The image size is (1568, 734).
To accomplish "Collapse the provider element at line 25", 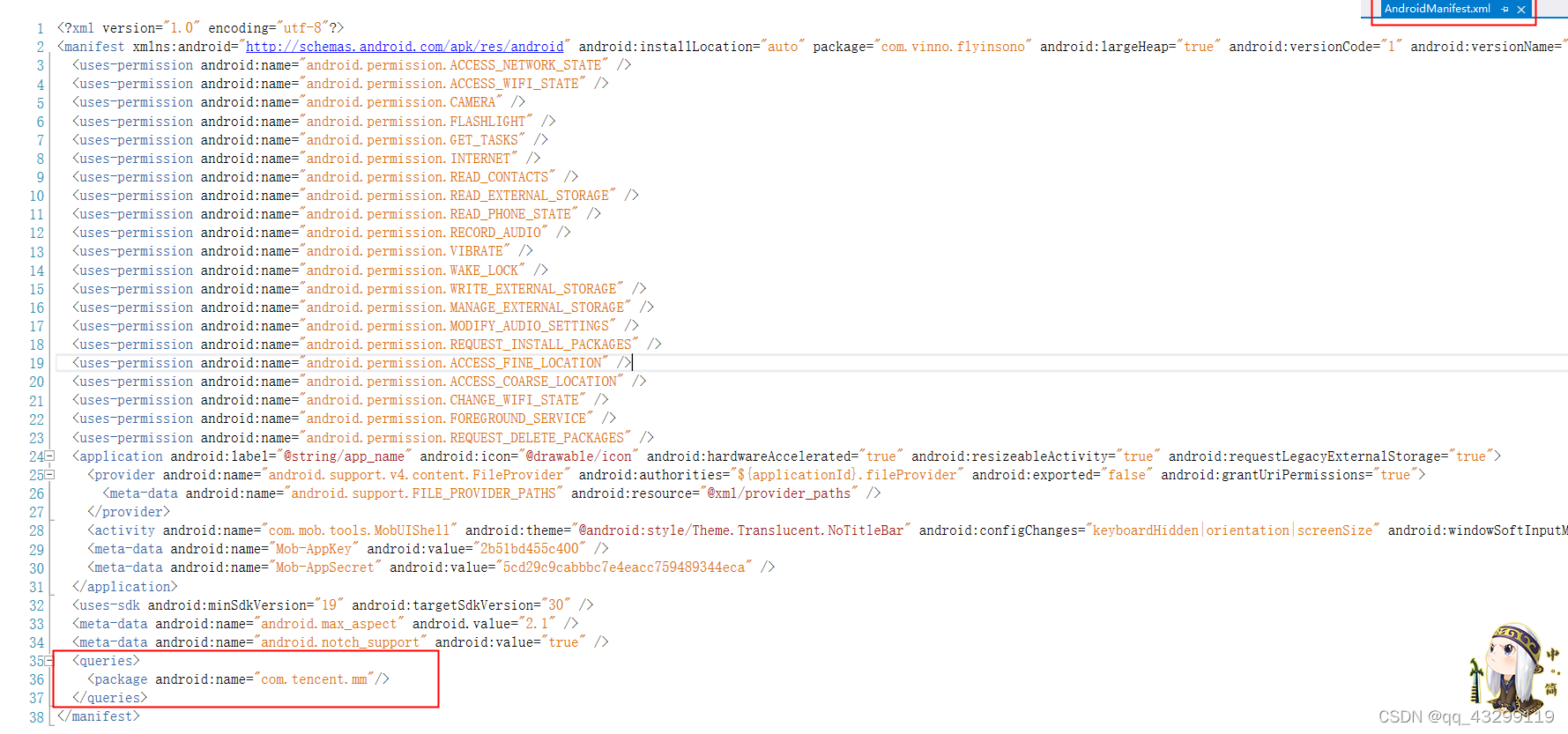I will click(x=50, y=474).
